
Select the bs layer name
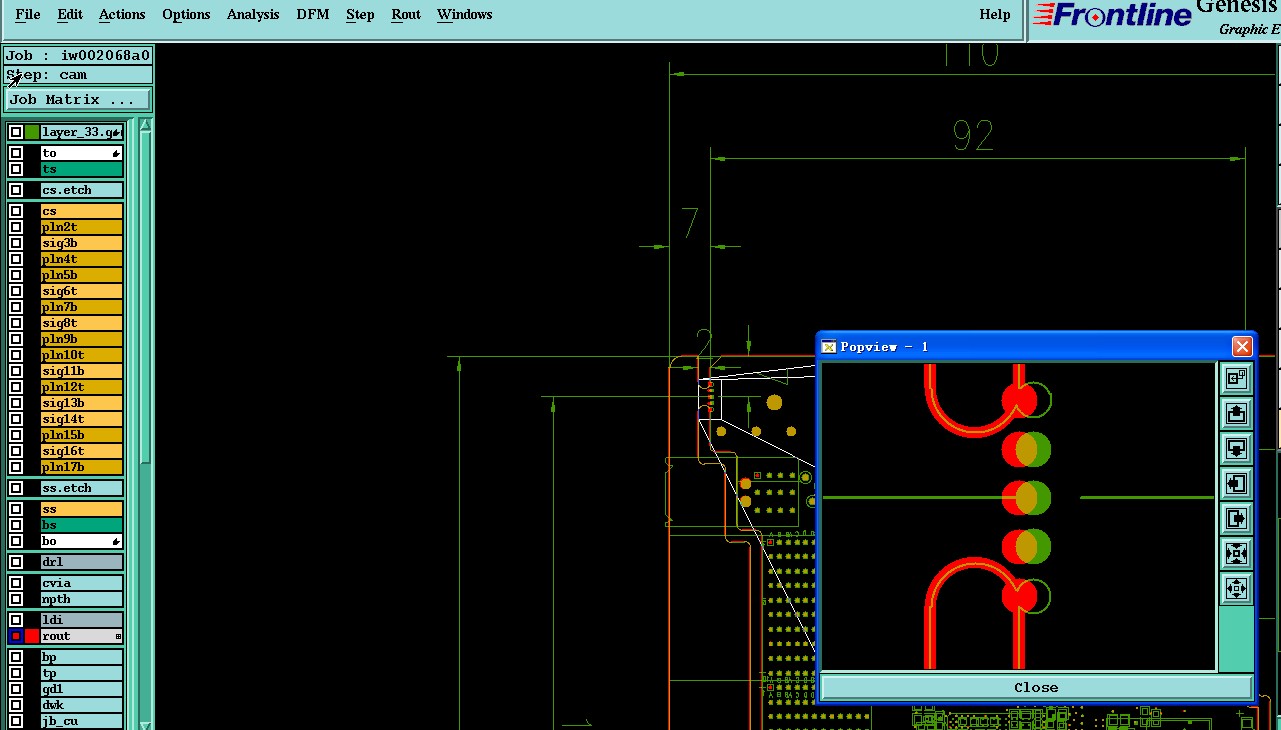tap(82, 525)
